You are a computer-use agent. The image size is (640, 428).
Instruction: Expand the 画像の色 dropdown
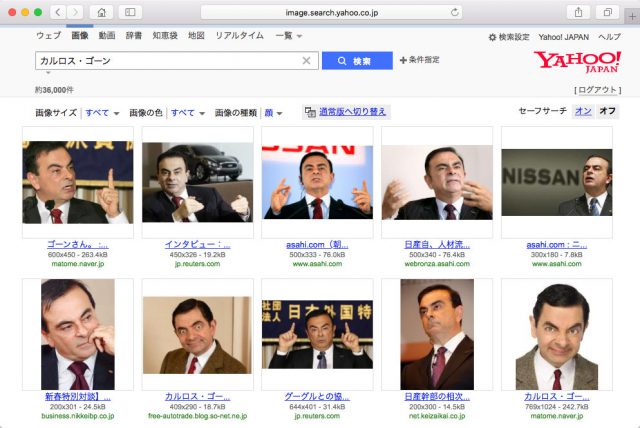[188, 113]
